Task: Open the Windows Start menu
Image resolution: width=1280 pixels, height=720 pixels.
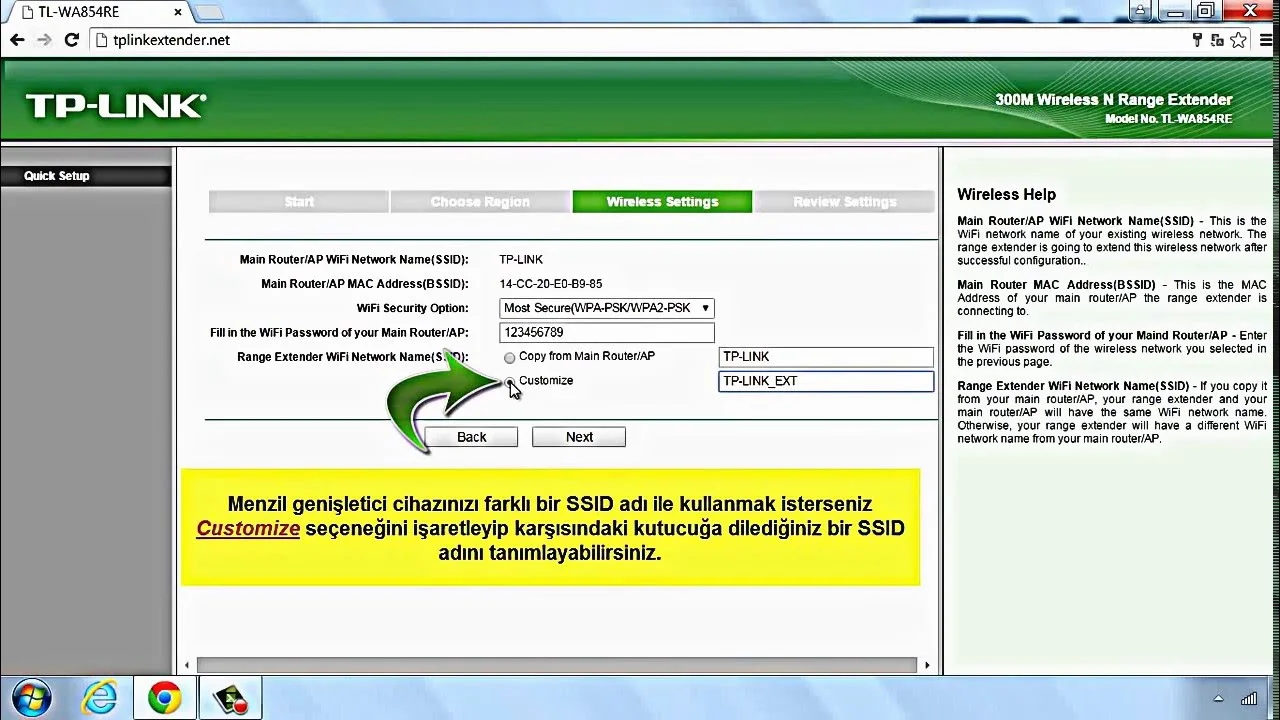Action: (31, 697)
